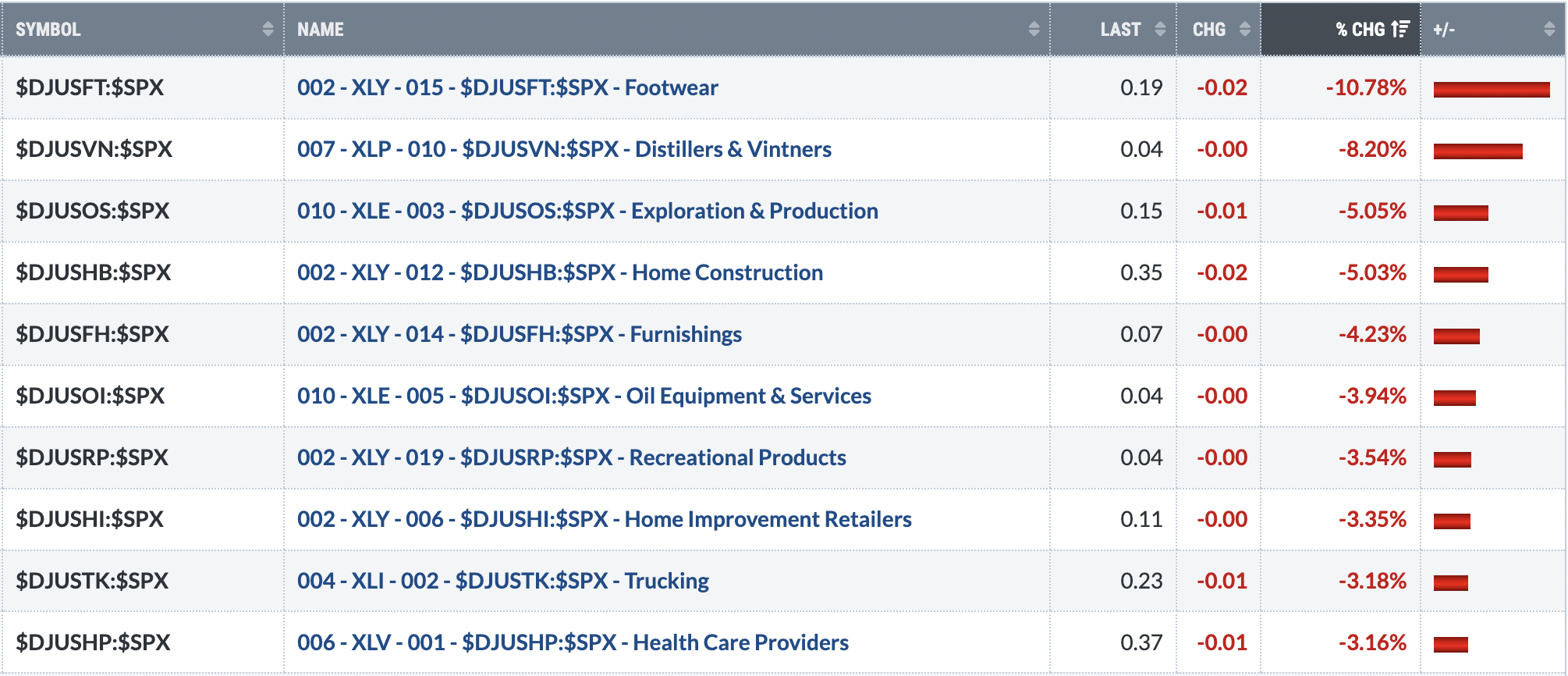Screen dimensions: 1568x676
Task: Open the Footwear industry link
Action: [508, 87]
